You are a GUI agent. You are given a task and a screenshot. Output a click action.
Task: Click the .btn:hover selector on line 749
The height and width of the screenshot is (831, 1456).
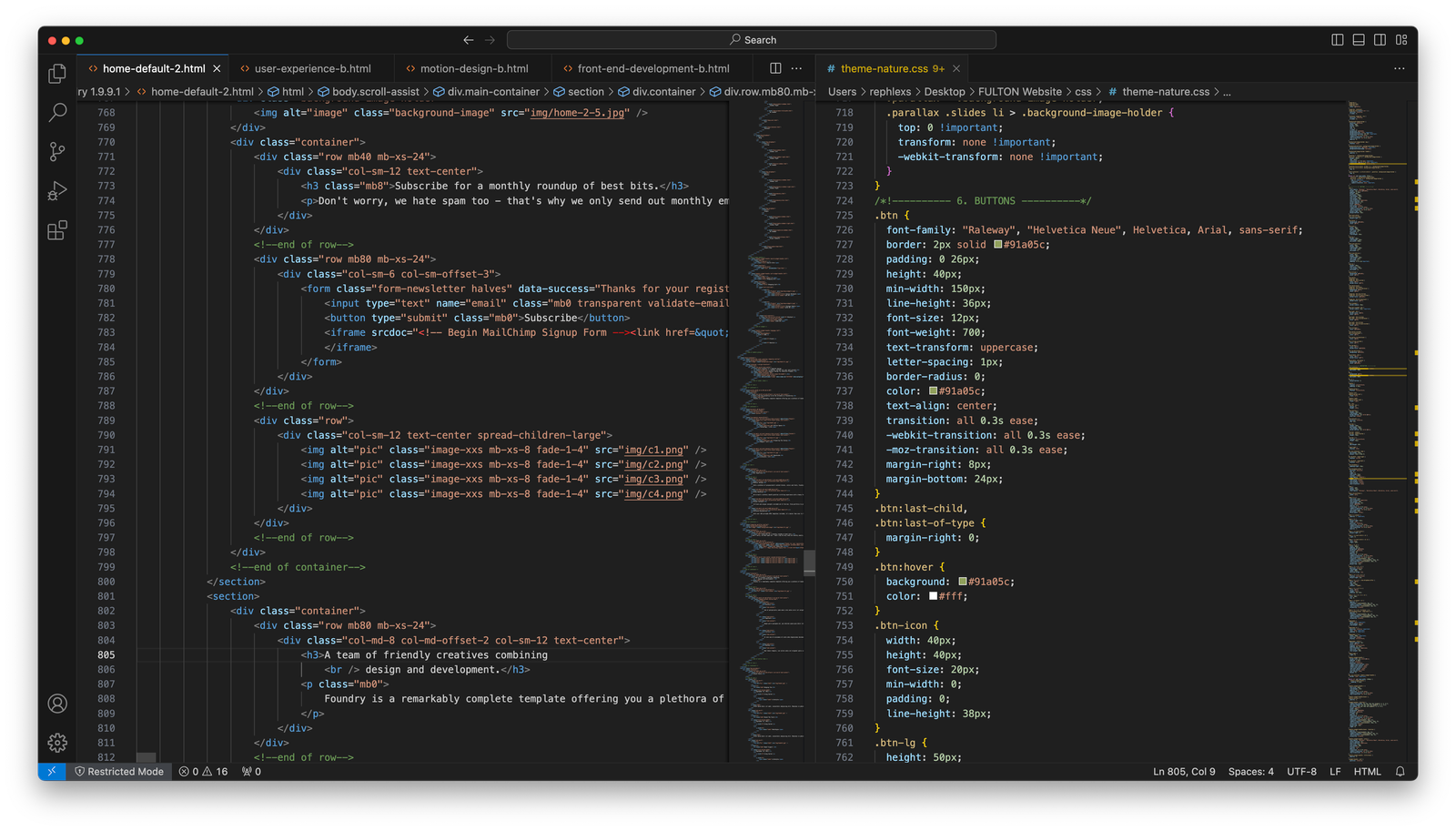[x=904, y=567]
